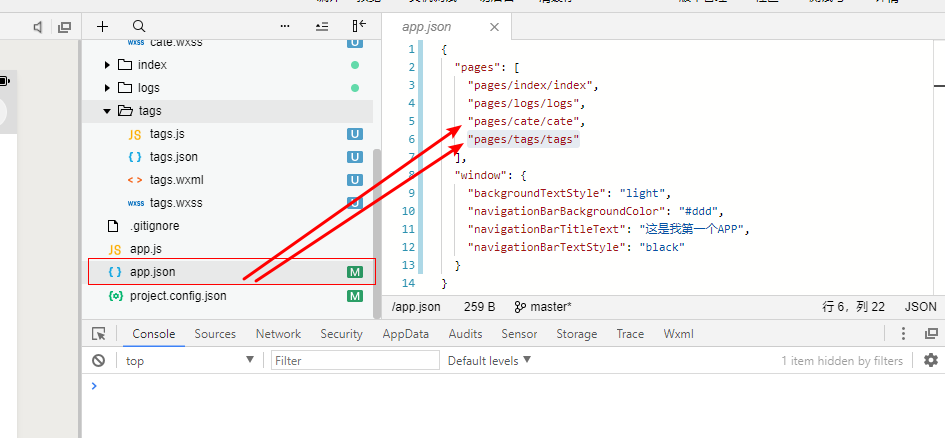Toggle the simulator mute speaker icon
The width and height of the screenshot is (945, 438).
(38, 27)
